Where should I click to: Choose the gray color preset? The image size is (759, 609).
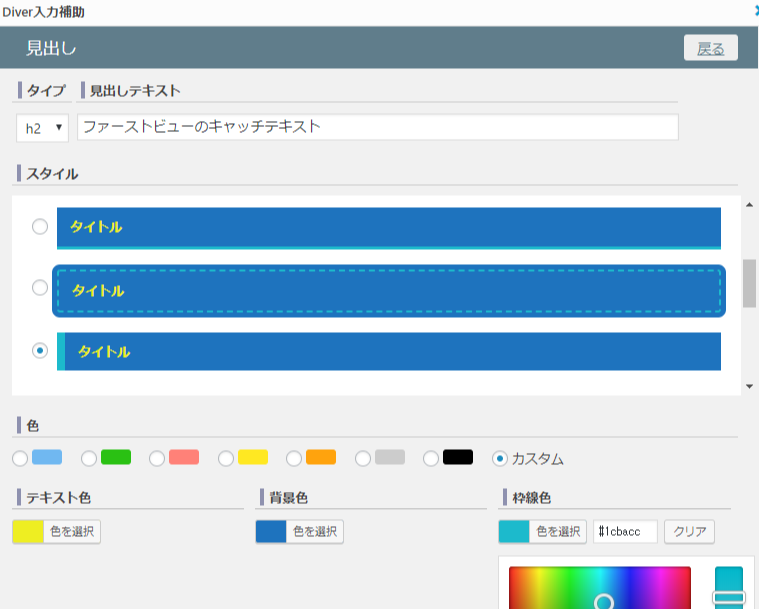pos(363,458)
